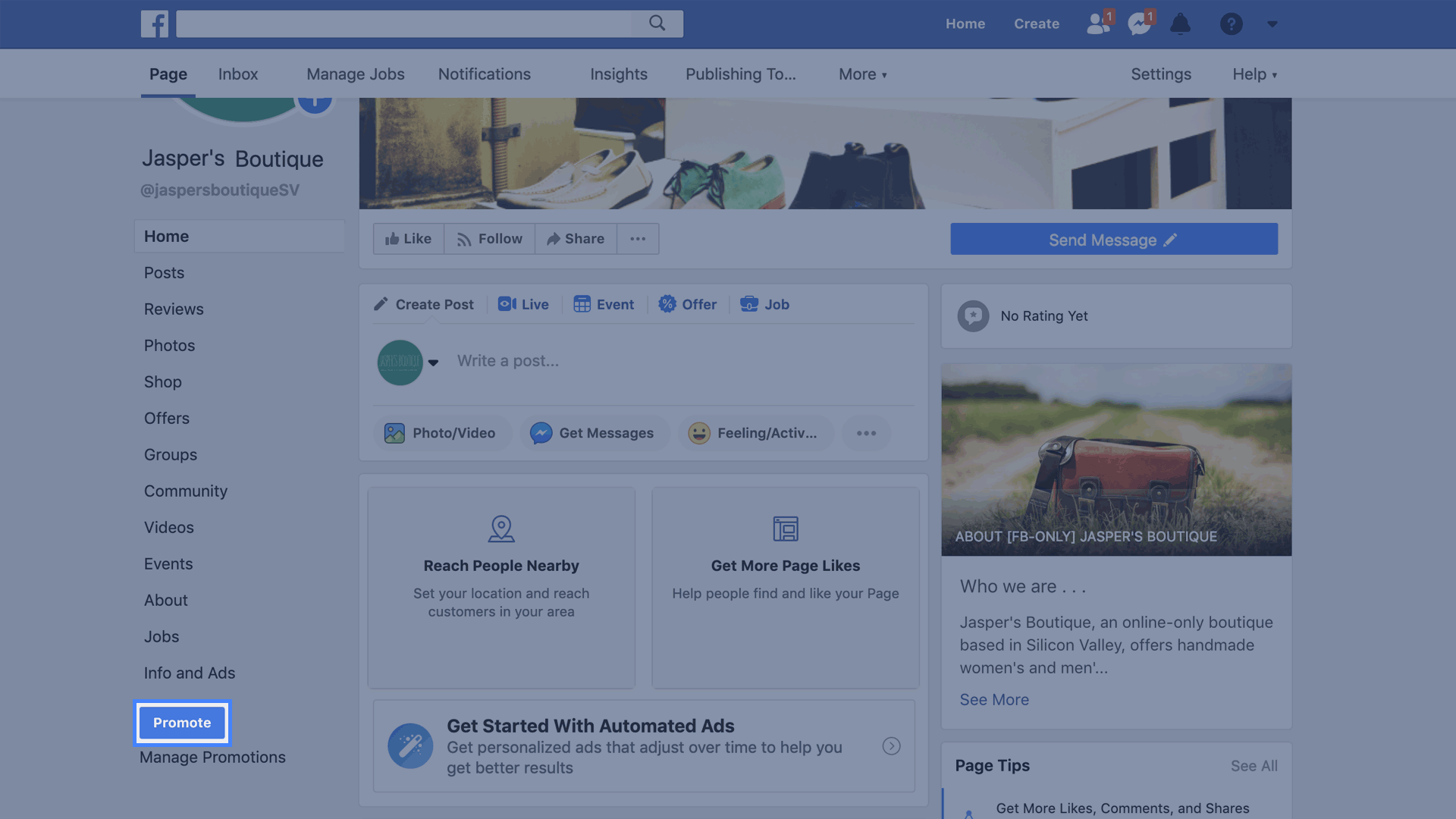Open the Publishing Tools tab
The image size is (1456, 819).
[x=741, y=74]
